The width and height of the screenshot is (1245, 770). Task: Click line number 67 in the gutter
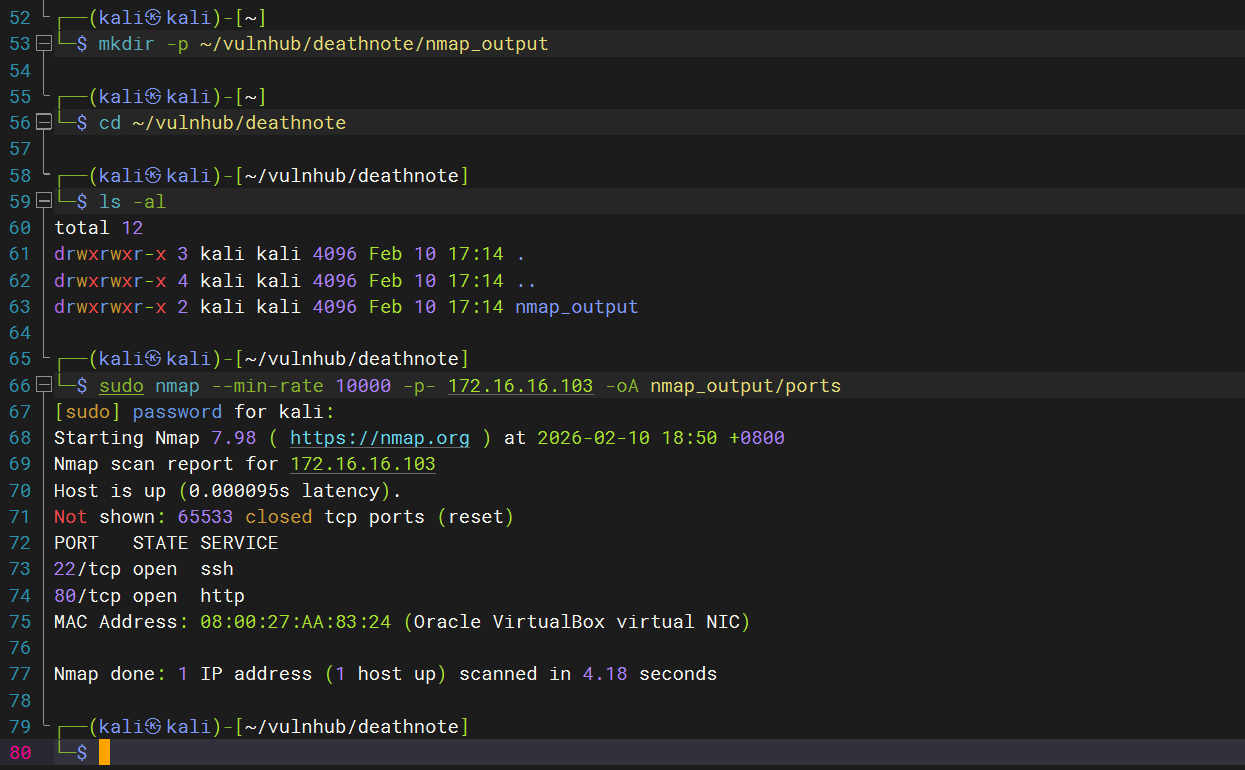[x=20, y=412]
